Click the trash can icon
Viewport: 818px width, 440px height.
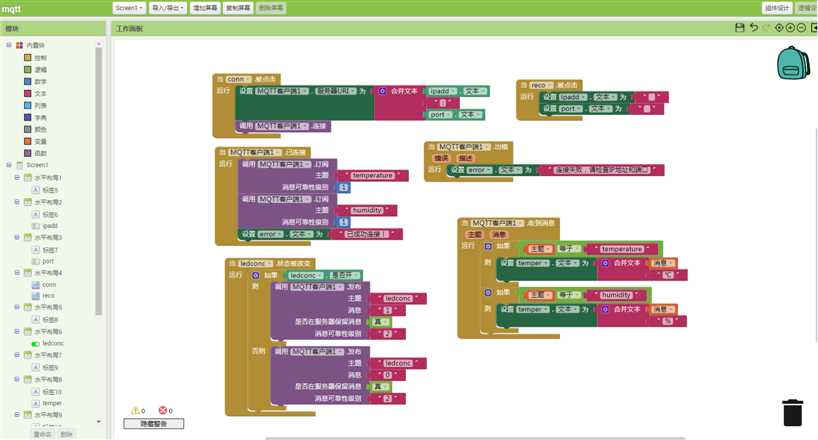[792, 412]
